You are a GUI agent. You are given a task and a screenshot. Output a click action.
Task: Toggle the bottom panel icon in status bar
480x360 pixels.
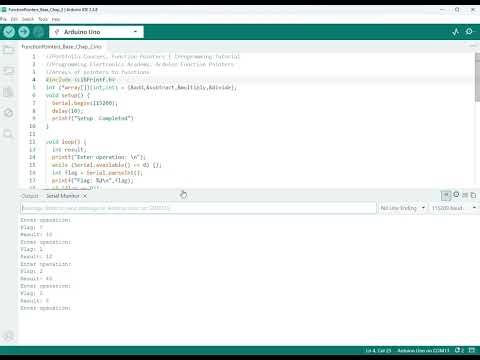[x=472, y=350]
